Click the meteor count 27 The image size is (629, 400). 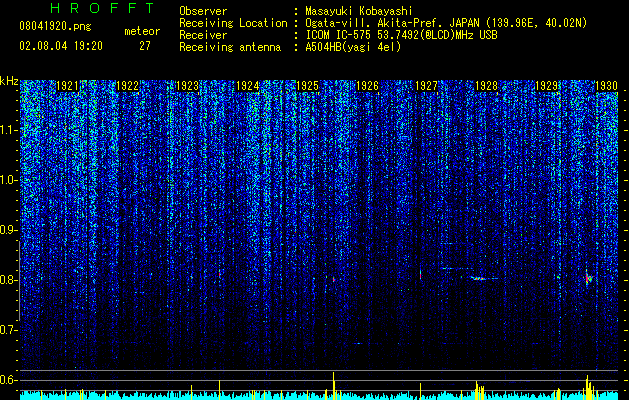click(x=145, y=46)
